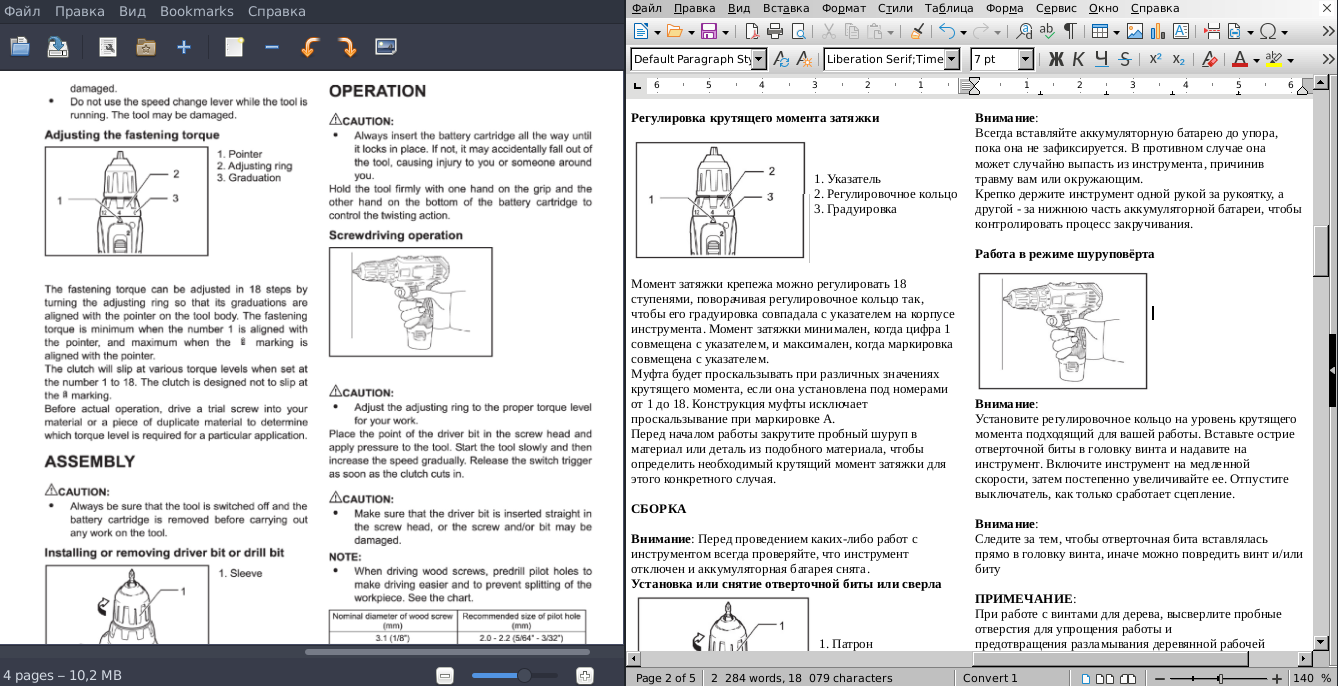Rotate left with the orange arrow icon
This screenshot has width=1338, height=686.
[310, 46]
